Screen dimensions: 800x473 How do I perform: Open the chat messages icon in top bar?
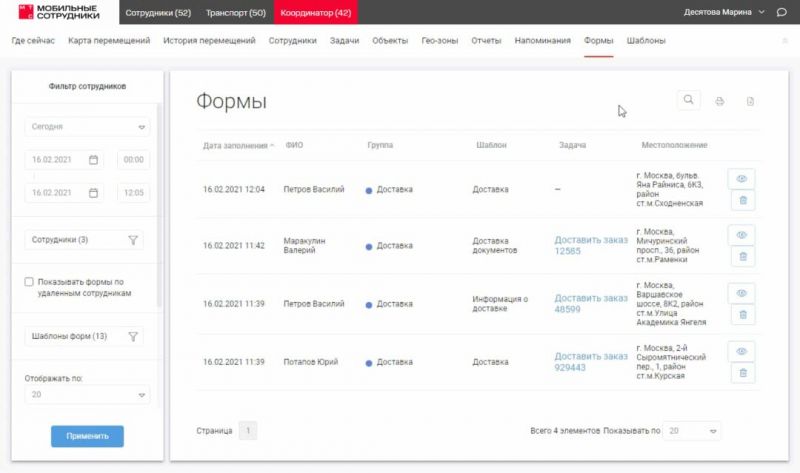click(782, 12)
